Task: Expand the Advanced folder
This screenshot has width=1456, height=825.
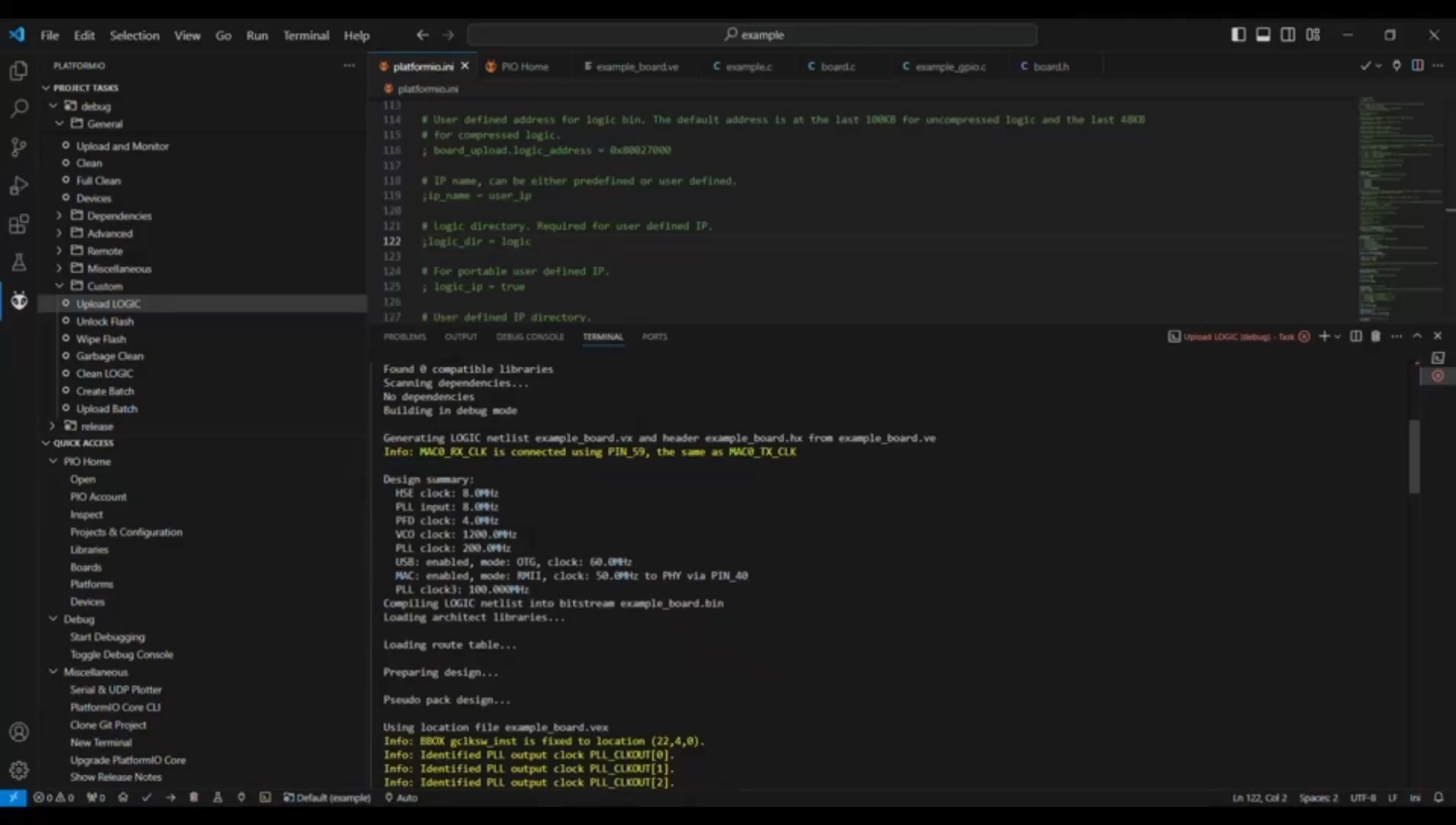Action: pyautogui.click(x=60, y=233)
